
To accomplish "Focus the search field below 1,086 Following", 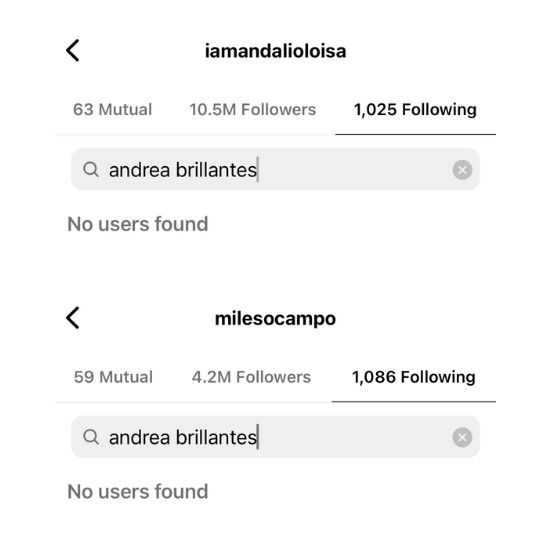I will [x=275, y=437].
